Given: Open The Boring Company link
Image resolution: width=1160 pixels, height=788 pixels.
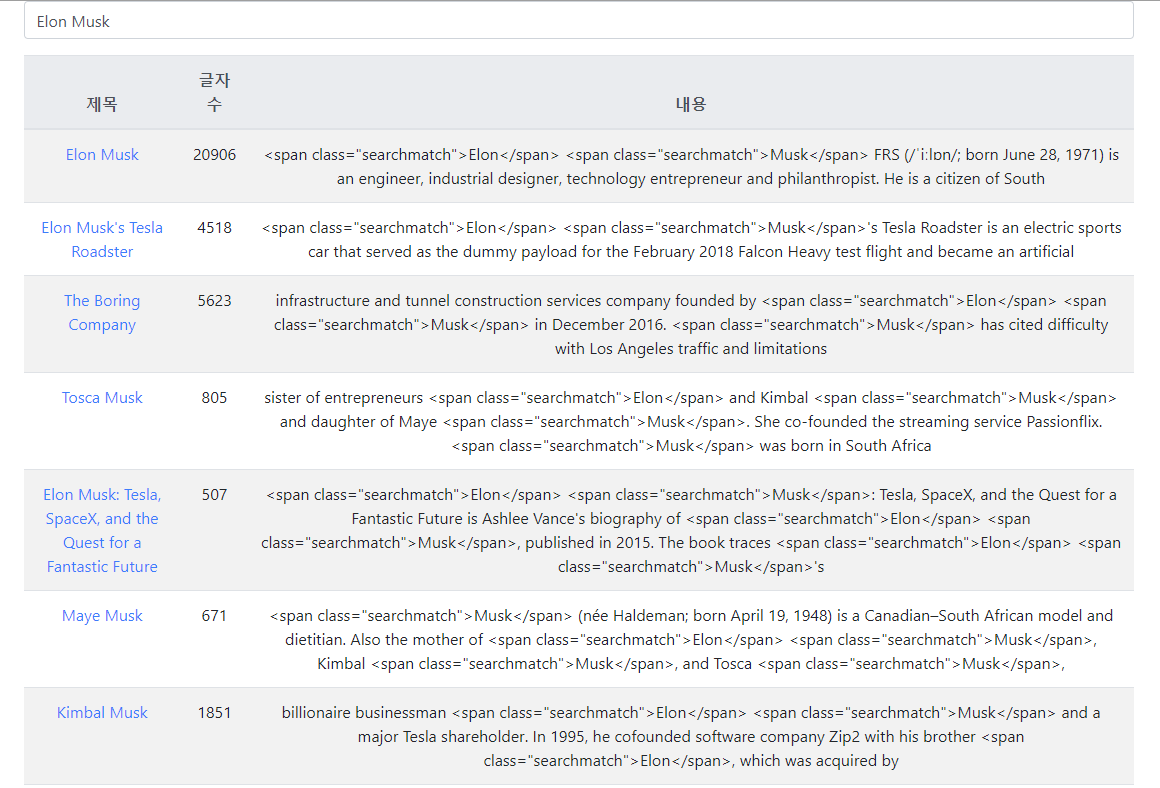Looking at the screenshot, I should point(102,312).
